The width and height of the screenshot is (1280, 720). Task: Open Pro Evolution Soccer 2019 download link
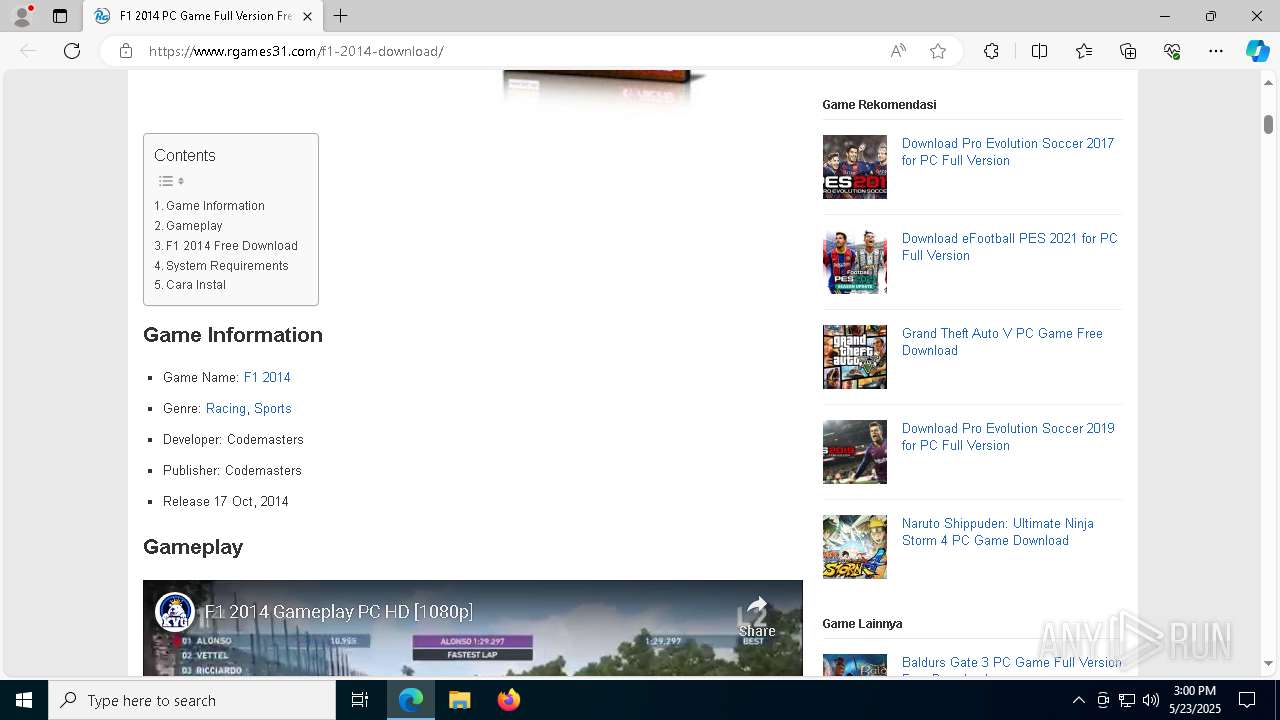coord(1008,437)
